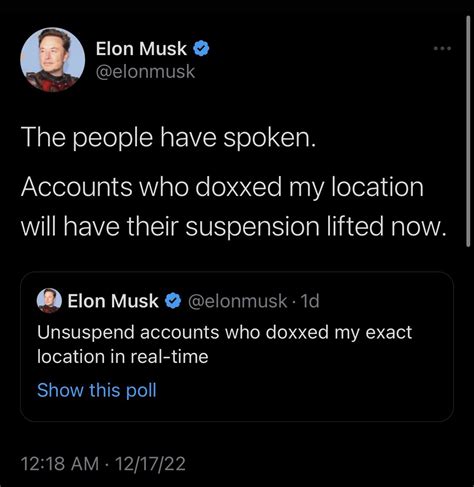Viewport: 474px width, 487px height.
Task: Open the three-dot more options menu
Action: [x=442, y=49]
